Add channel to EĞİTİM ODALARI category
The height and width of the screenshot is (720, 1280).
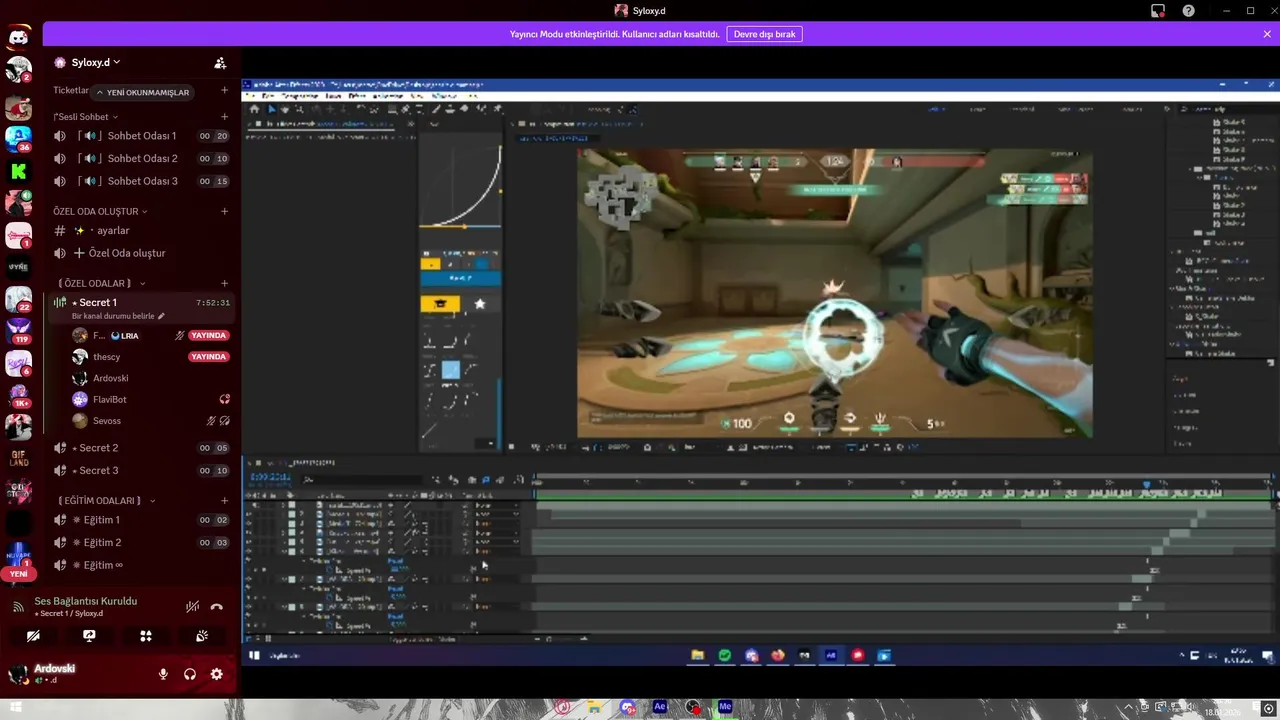[x=224, y=500]
